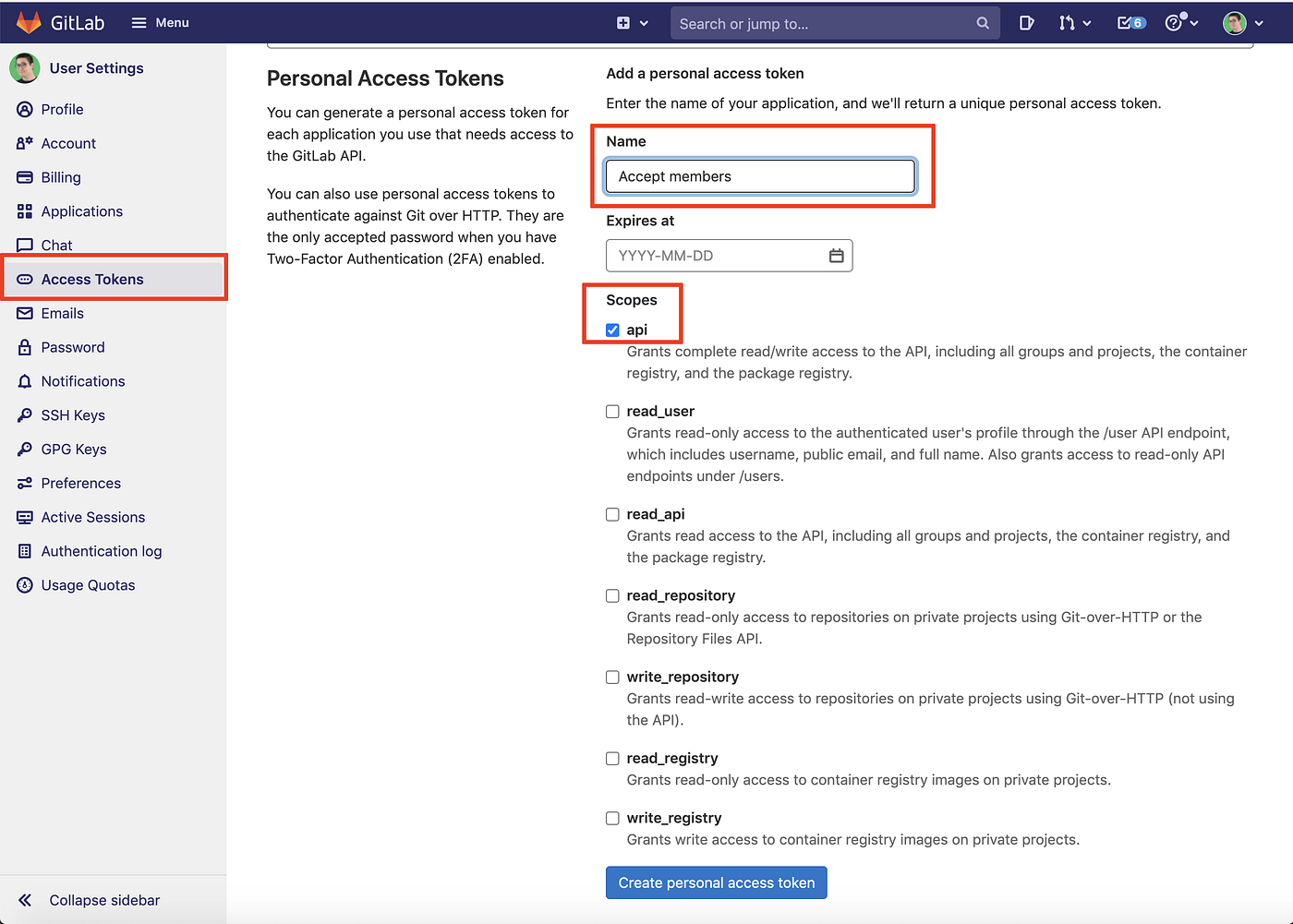Screen dimensions: 1293x924
Task: Click the Notifications bell icon in the sidebar
Action: (x=25, y=380)
